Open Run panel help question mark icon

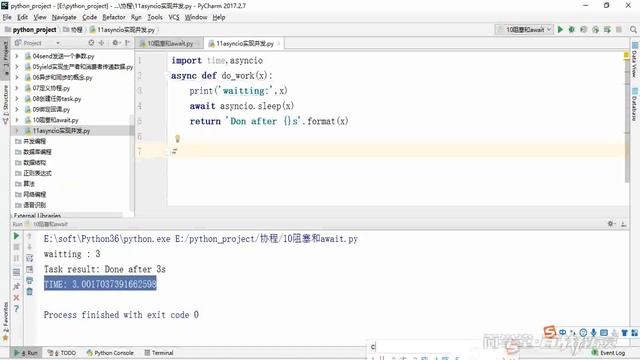16,309
